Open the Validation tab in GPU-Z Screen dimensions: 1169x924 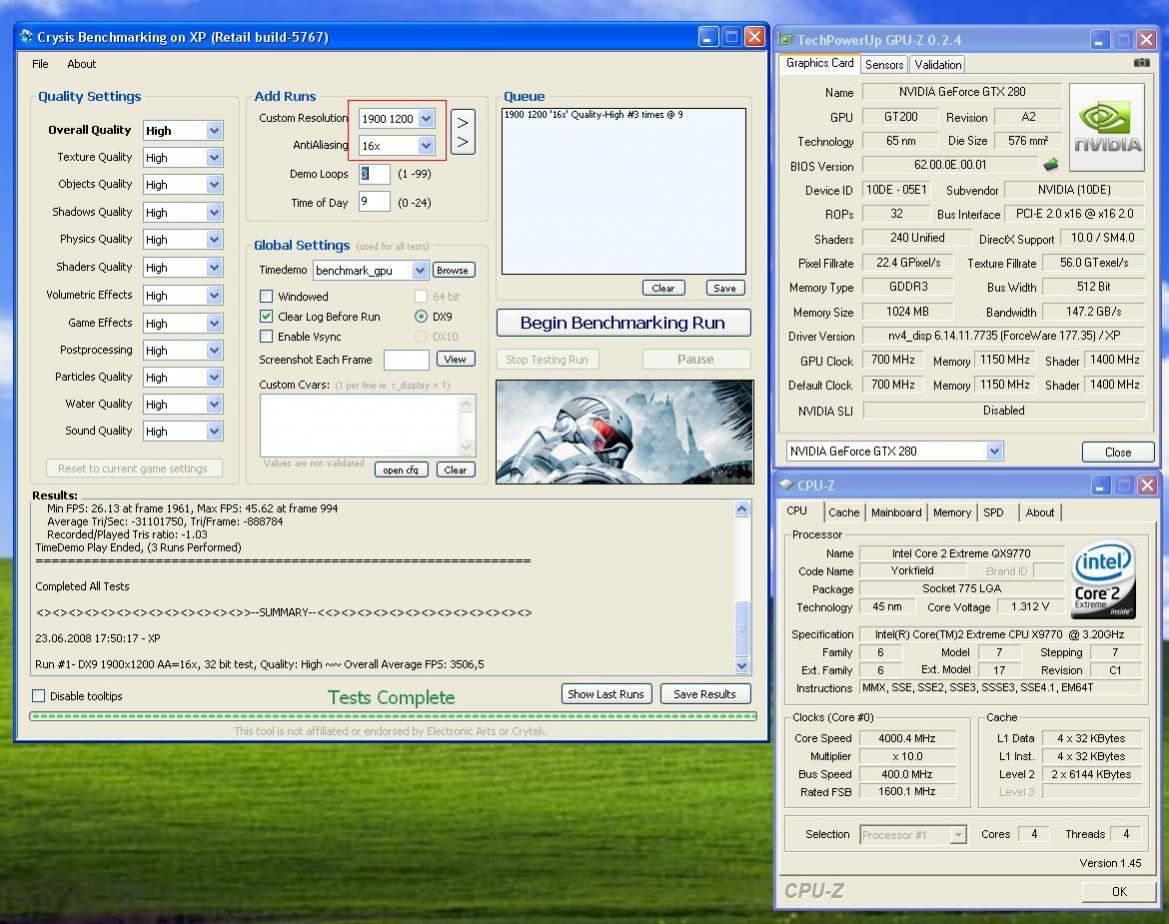(x=938, y=65)
